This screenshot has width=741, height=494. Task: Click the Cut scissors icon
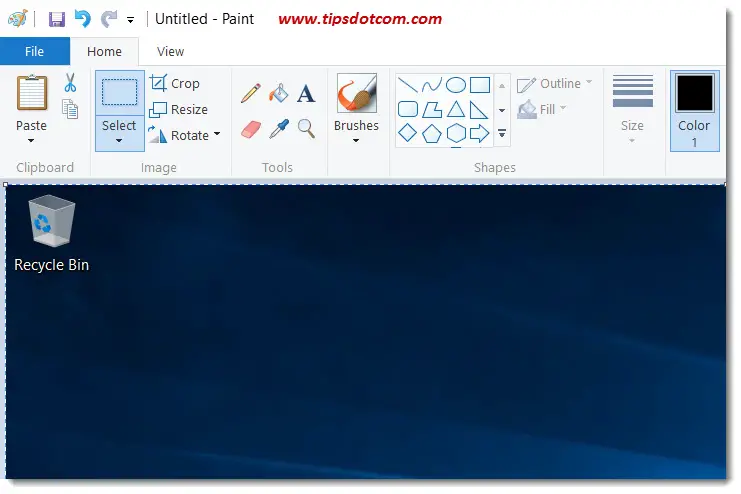(70, 83)
